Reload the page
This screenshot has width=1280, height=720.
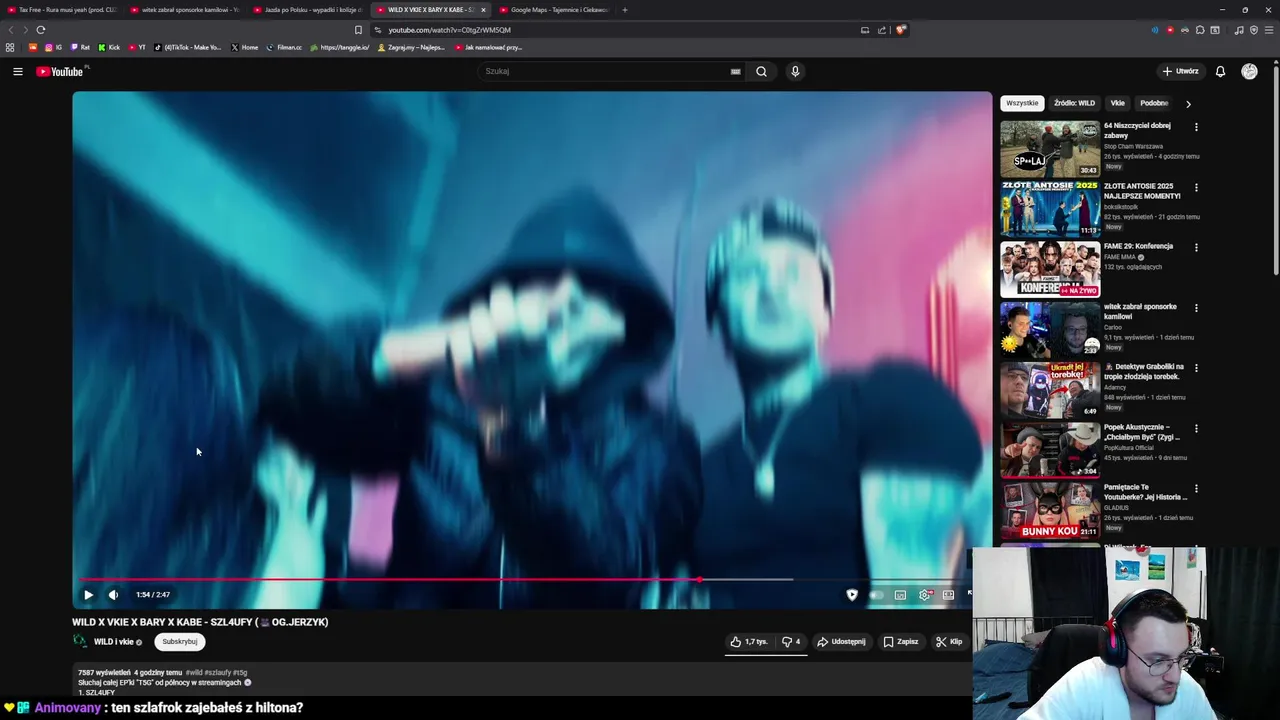tap(41, 30)
